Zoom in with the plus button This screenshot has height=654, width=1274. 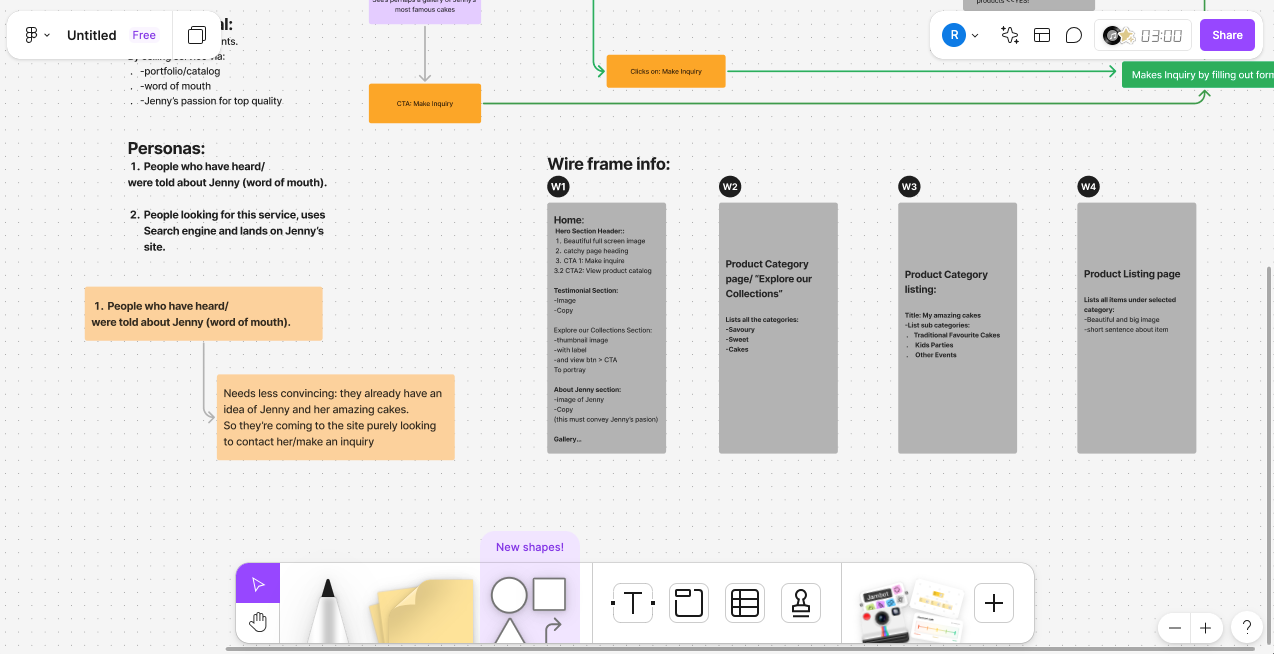1206,628
